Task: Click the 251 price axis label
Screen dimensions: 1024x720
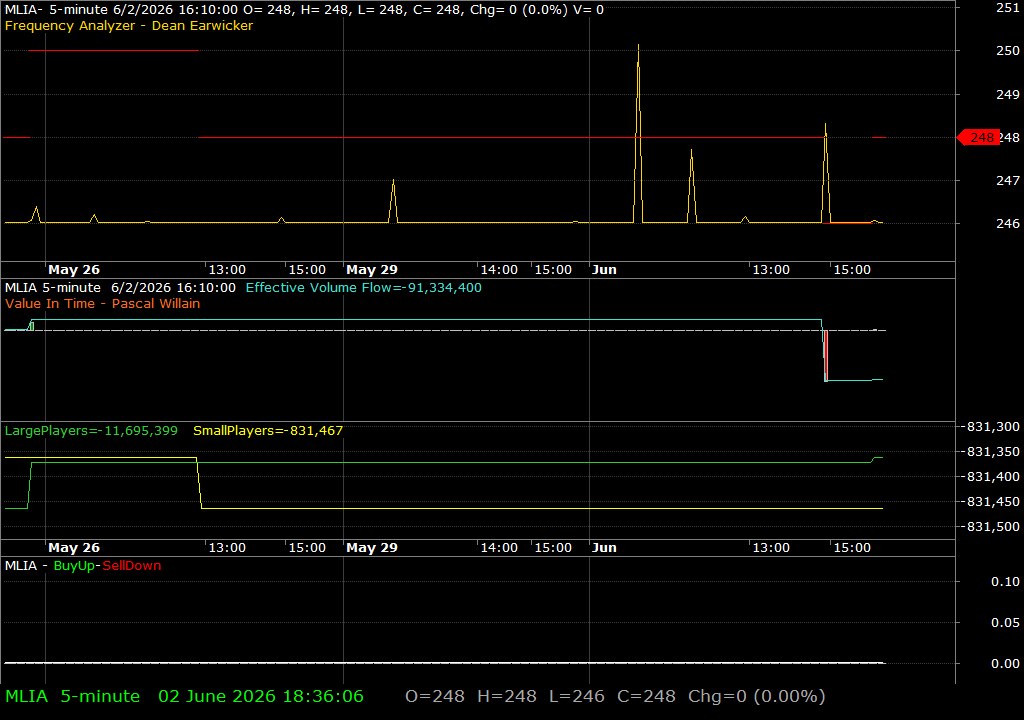Action: [1008, 8]
